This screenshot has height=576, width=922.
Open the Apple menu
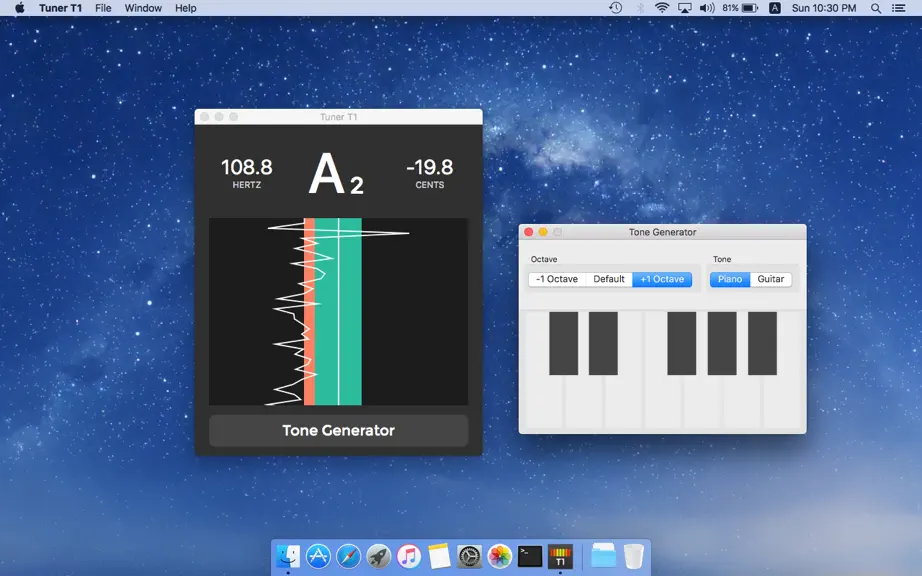tap(19, 8)
